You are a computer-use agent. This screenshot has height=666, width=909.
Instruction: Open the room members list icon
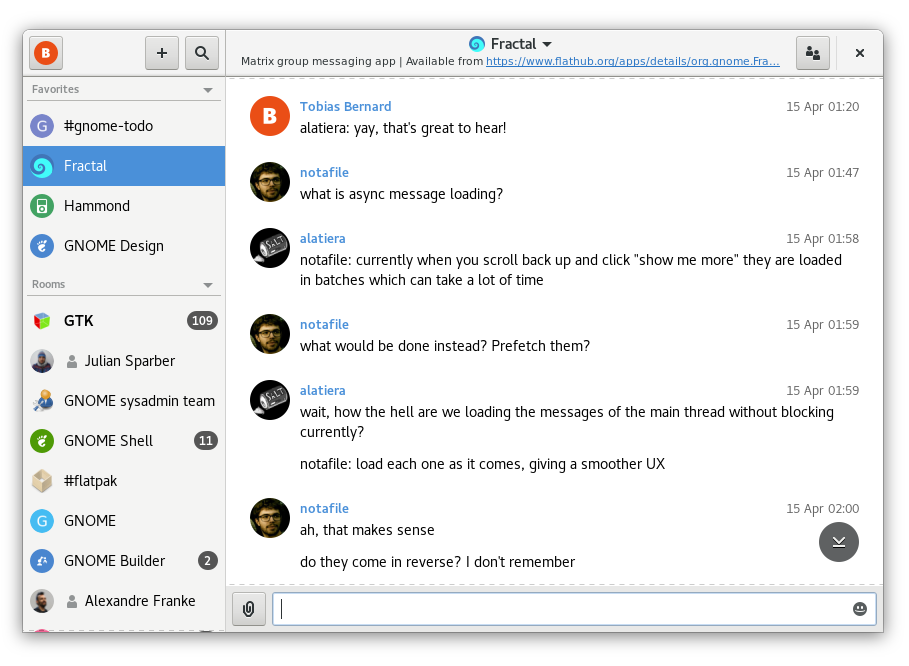pos(813,53)
